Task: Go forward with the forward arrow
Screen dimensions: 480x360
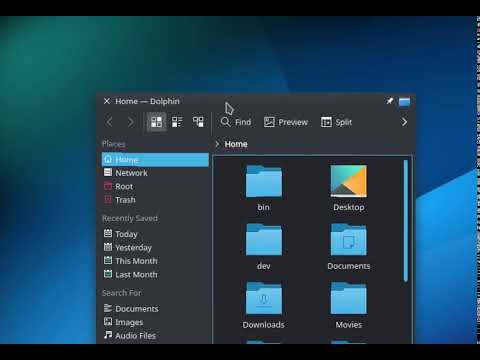Action: click(131, 122)
